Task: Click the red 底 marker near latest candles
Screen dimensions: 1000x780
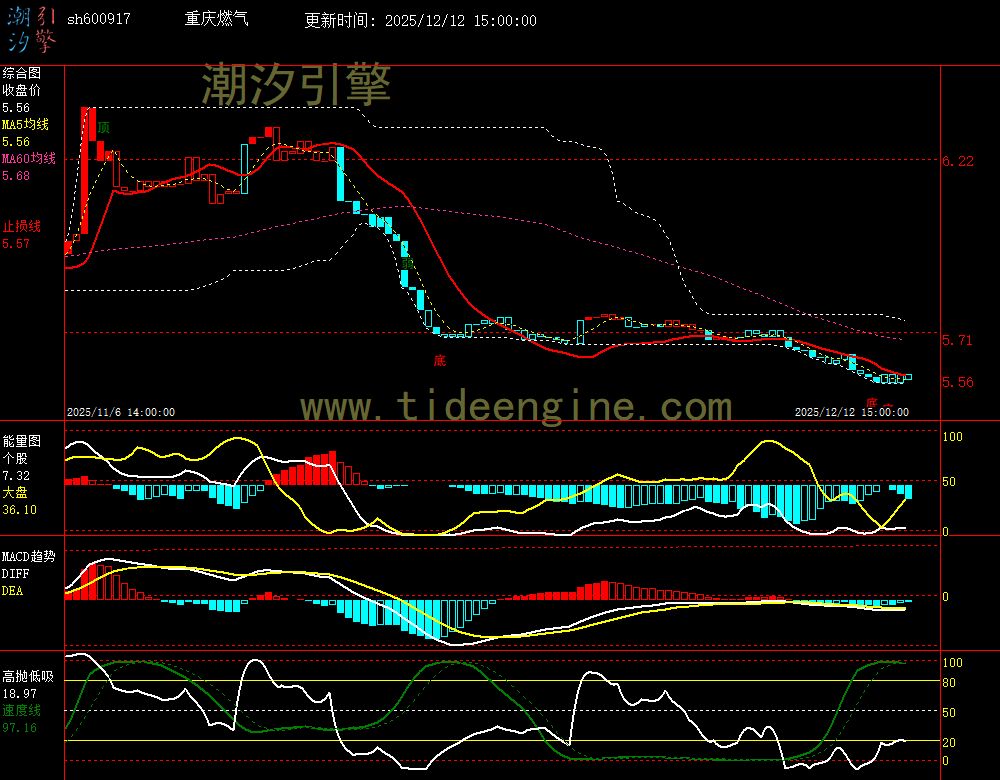Action: coord(871,402)
